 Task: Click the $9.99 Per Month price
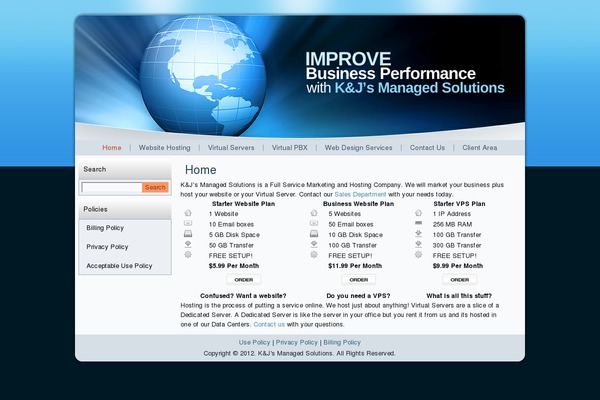point(458,266)
